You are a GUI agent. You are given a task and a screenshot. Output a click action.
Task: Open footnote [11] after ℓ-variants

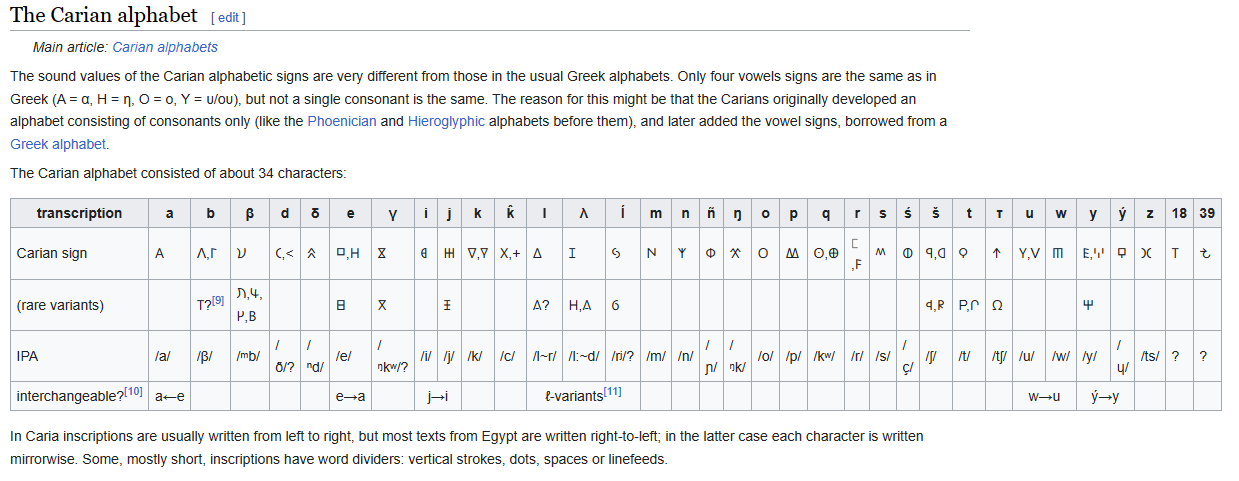[x=612, y=391]
